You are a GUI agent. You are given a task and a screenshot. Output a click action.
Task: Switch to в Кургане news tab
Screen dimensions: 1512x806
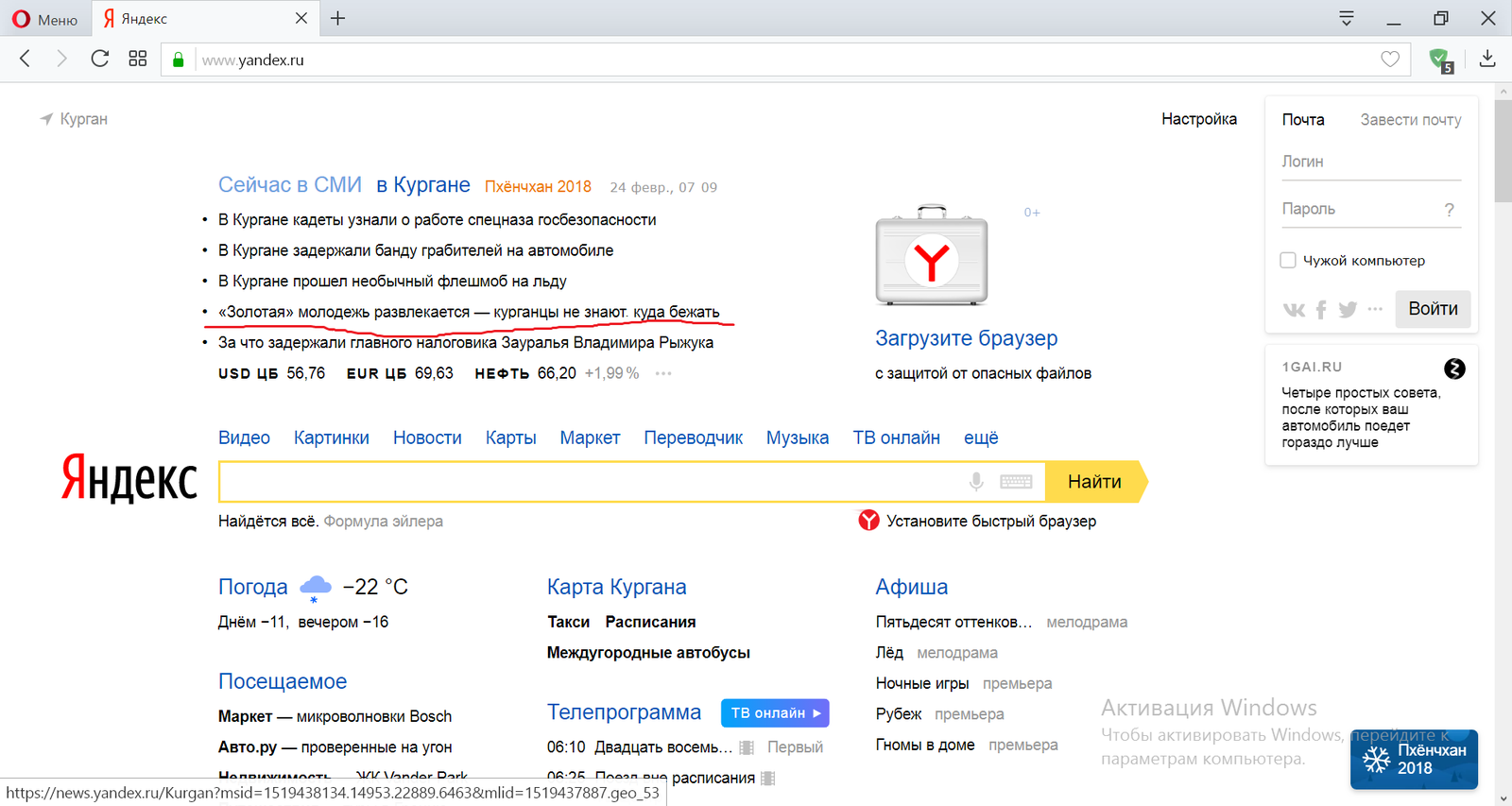(423, 185)
